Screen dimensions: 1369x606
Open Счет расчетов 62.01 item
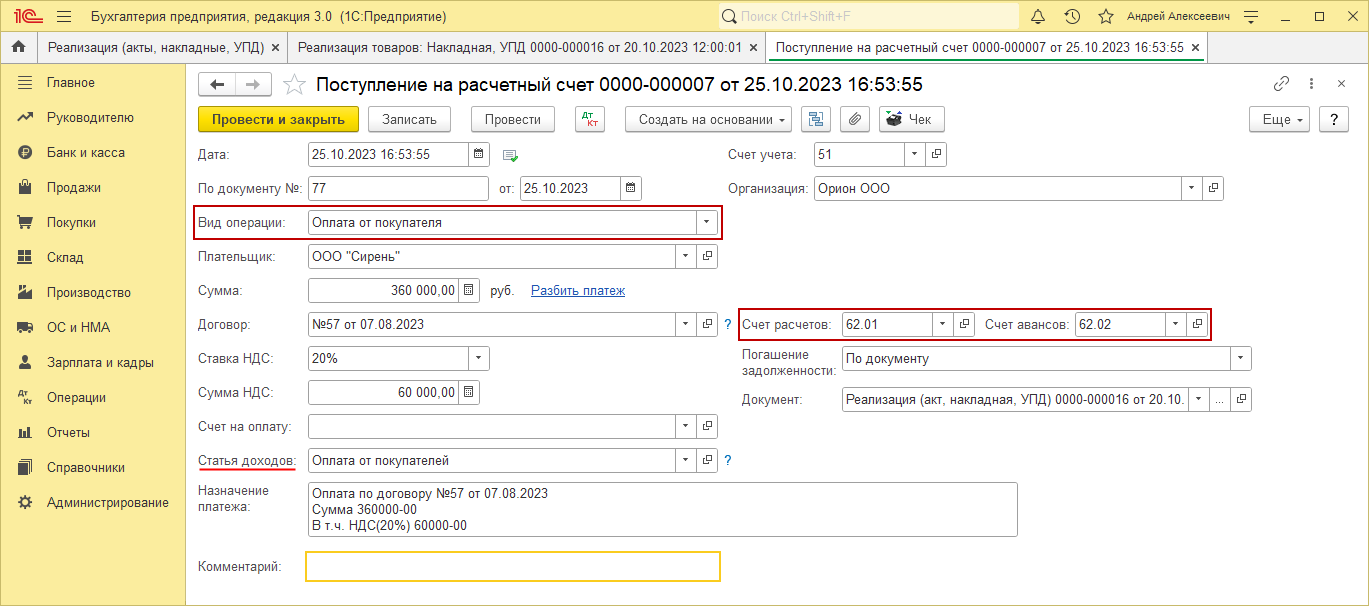pyautogui.click(x=964, y=324)
